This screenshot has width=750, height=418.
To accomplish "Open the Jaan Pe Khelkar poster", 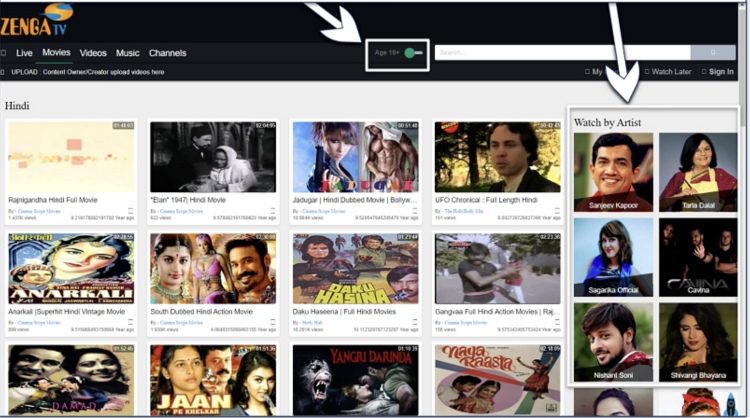I will pyautogui.click(x=213, y=380).
